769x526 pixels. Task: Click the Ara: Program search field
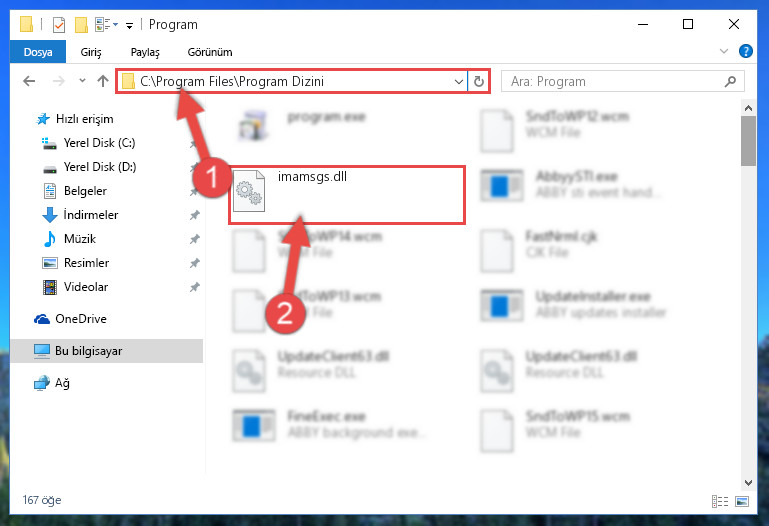pos(615,81)
